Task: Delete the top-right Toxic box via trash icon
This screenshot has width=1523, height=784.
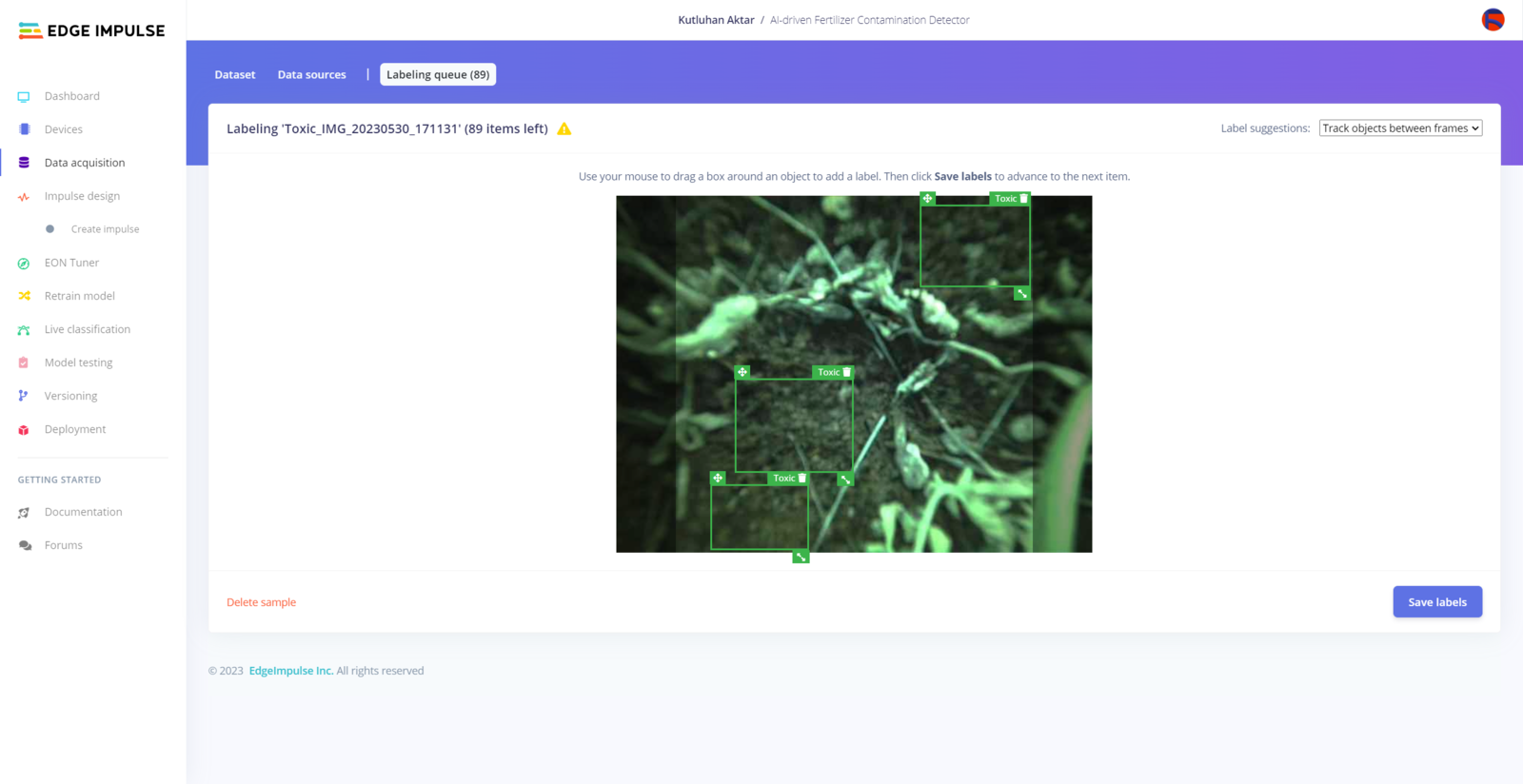Action: [x=1024, y=199]
